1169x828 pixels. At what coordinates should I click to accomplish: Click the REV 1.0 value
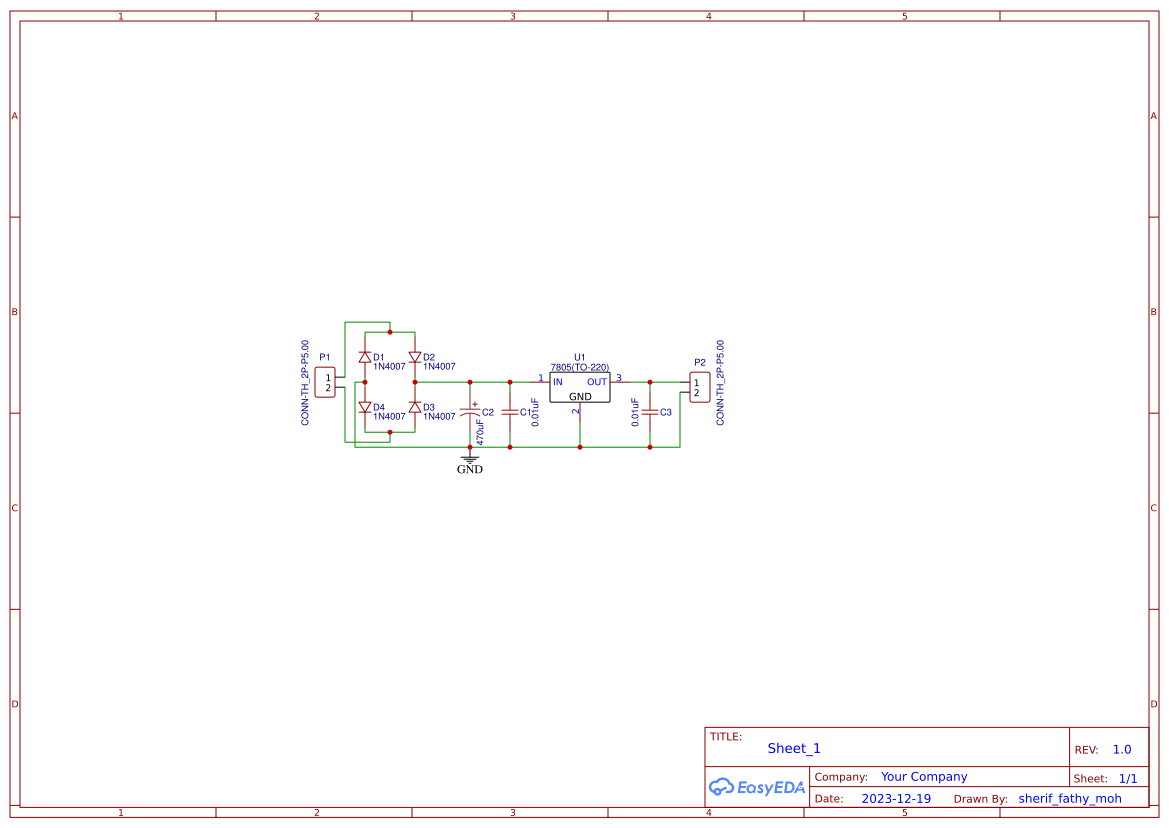point(1121,749)
